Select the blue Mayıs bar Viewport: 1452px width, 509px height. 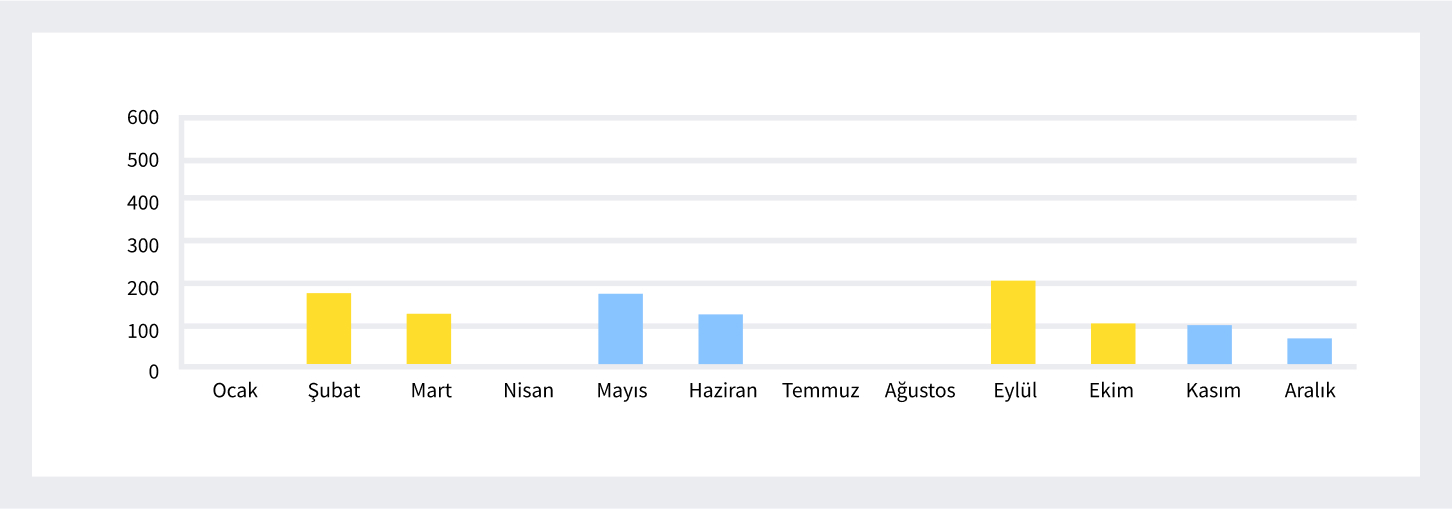(620, 329)
